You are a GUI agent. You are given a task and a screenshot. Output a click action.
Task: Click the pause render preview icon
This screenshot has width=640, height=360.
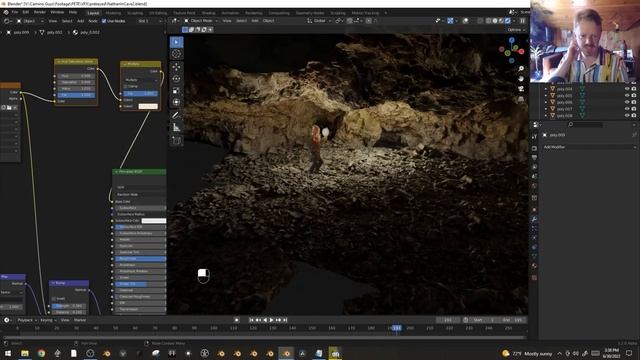(522, 21)
